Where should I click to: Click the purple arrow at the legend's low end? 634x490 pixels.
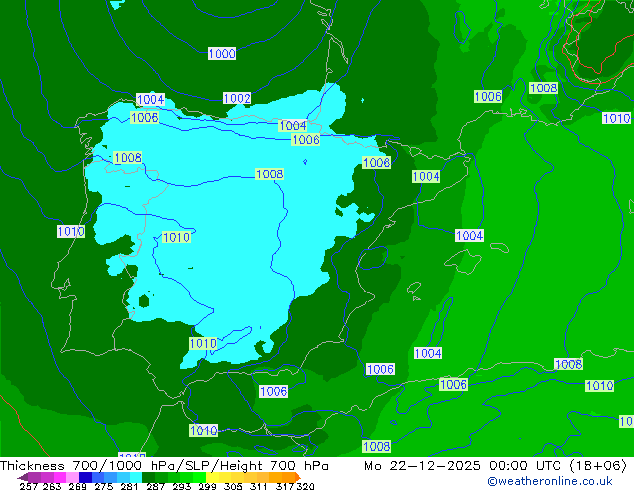tap(23, 477)
